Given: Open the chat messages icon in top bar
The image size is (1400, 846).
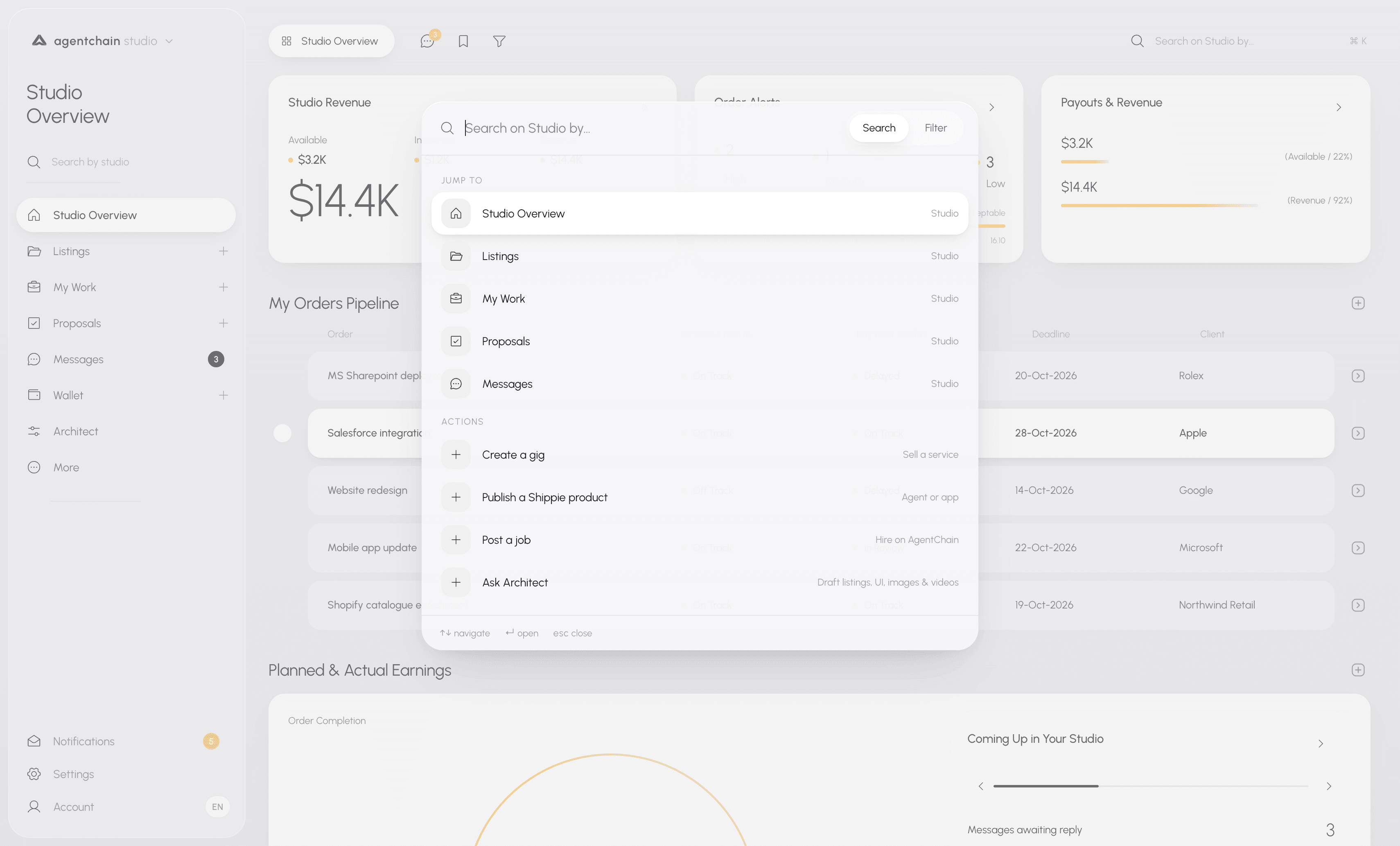Looking at the screenshot, I should click(x=427, y=41).
